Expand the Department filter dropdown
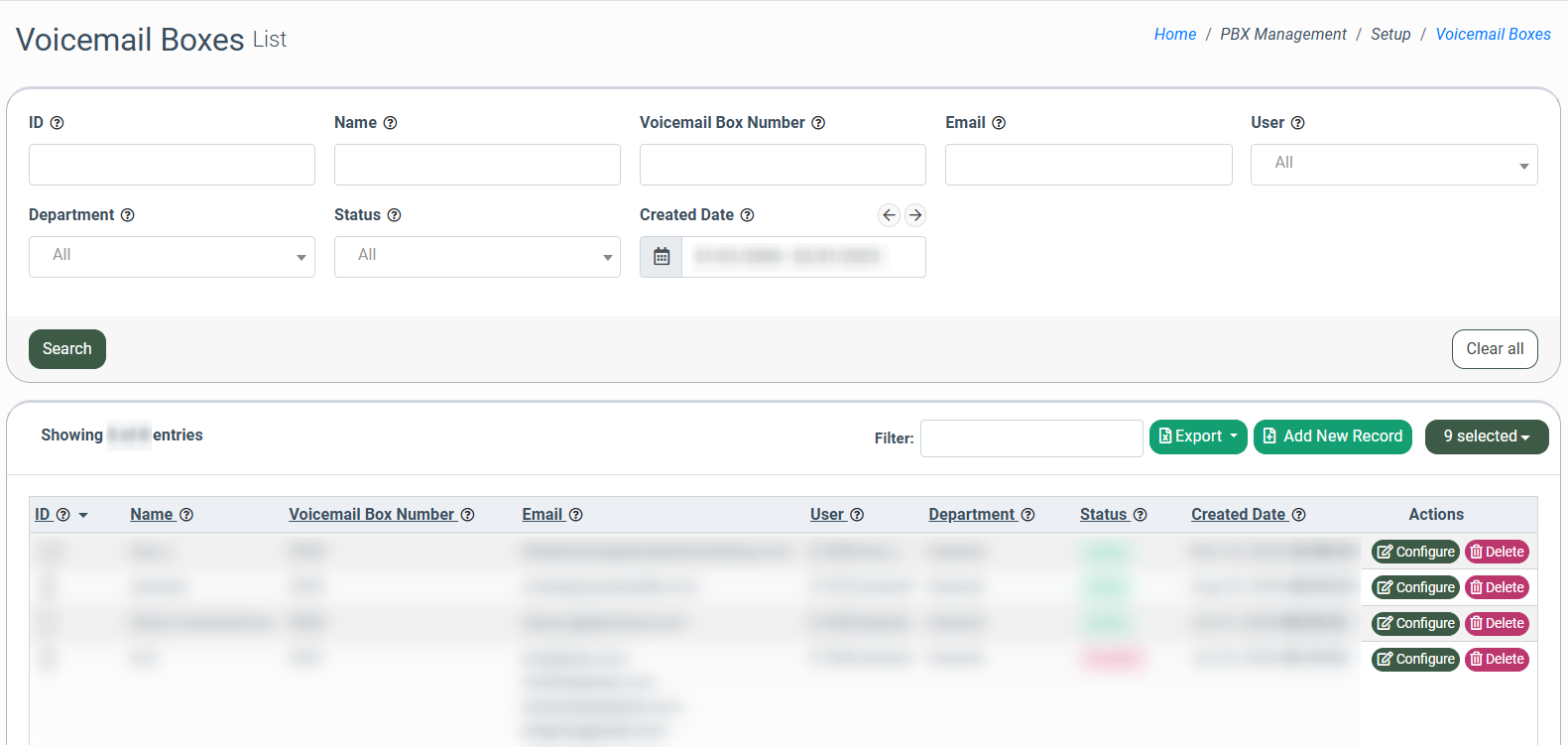The width and height of the screenshot is (1568, 748). tap(172, 257)
